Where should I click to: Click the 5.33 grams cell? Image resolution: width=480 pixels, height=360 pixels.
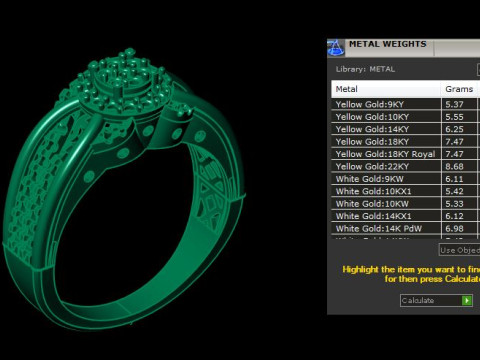459,204
